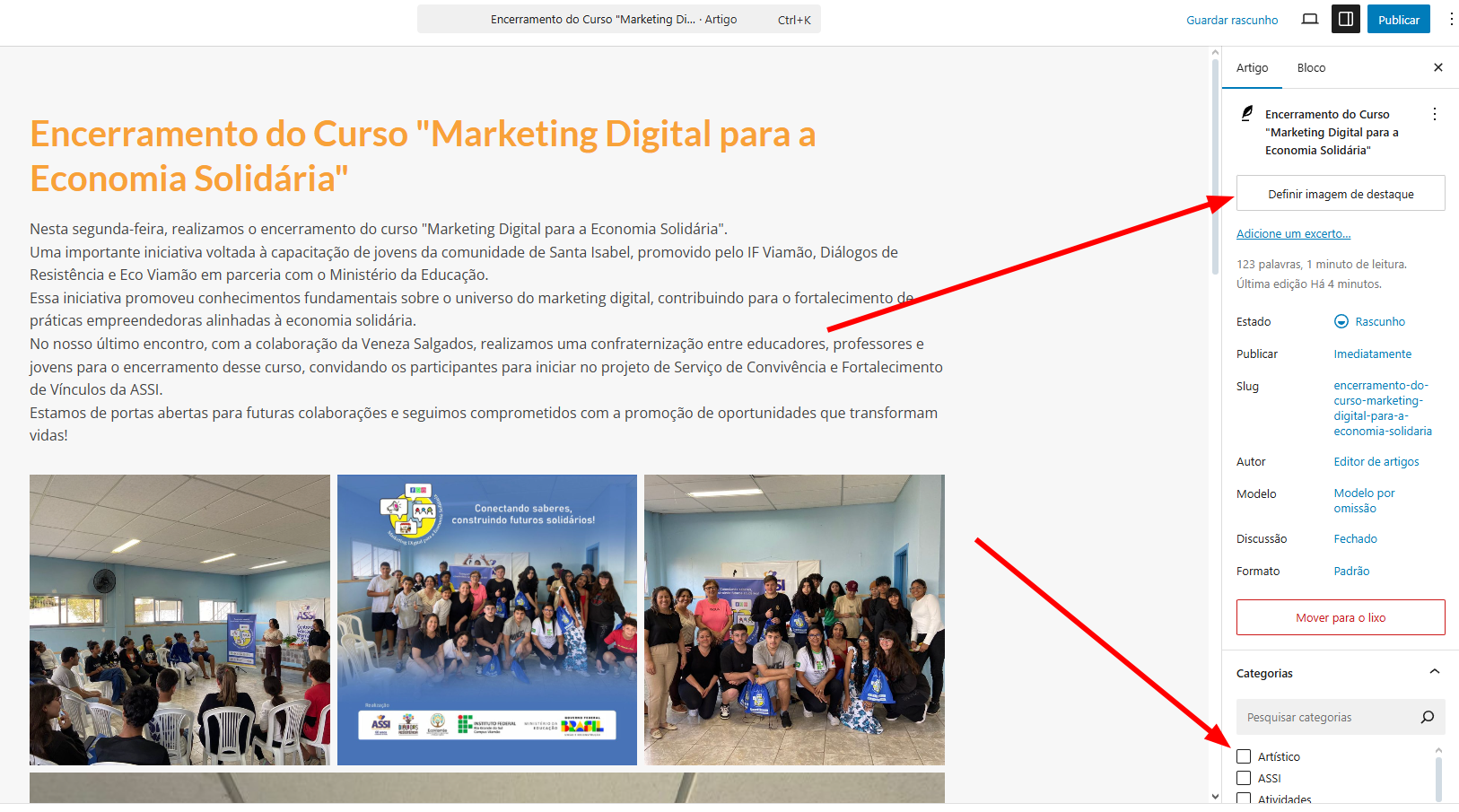Switch to the Bloco tab

coord(1310,67)
